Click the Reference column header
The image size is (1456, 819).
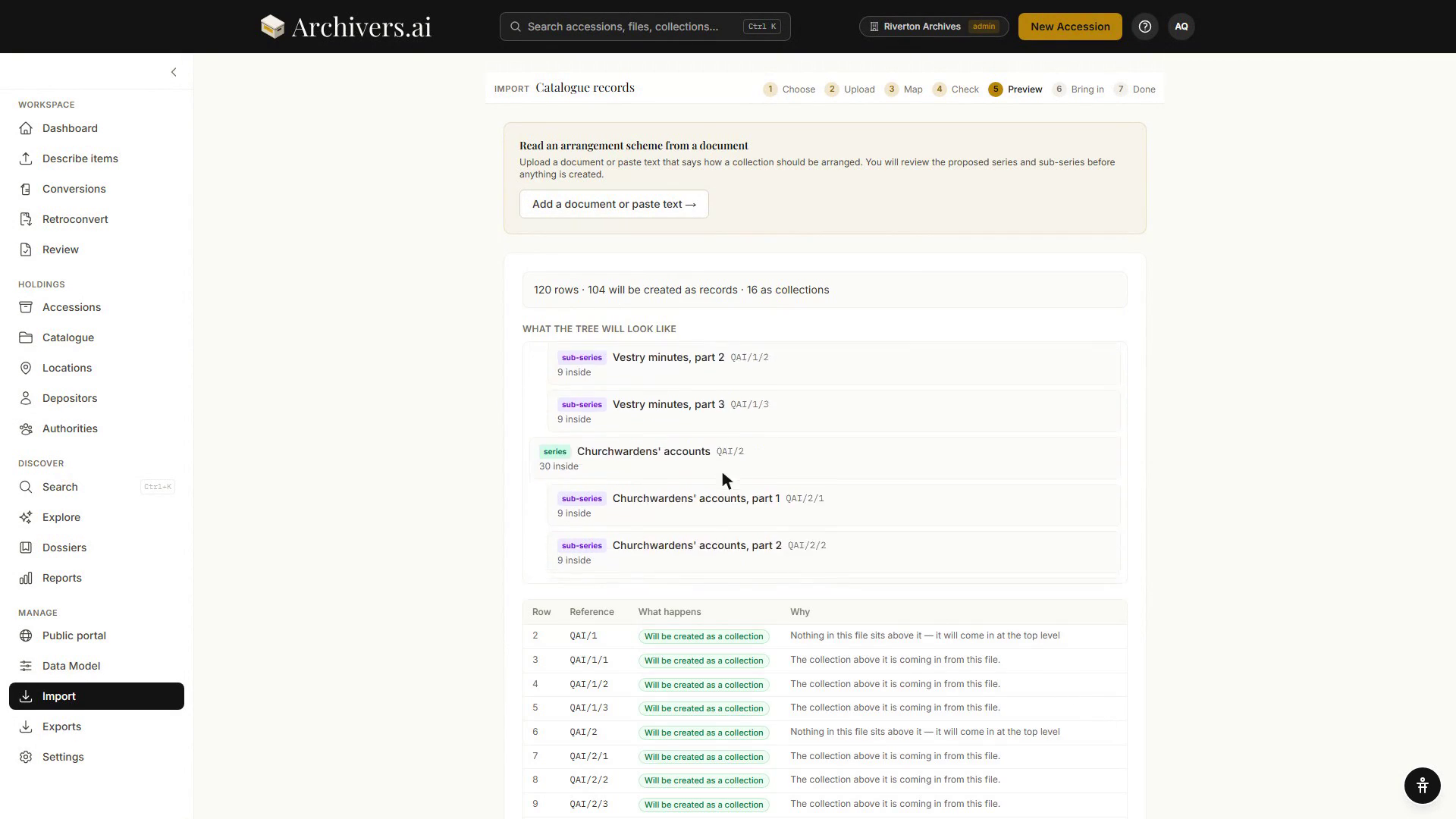click(591, 612)
